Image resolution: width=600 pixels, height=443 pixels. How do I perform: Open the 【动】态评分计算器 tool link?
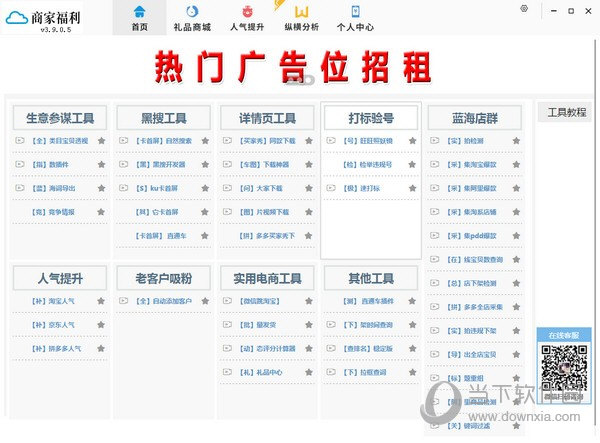tap(267, 349)
